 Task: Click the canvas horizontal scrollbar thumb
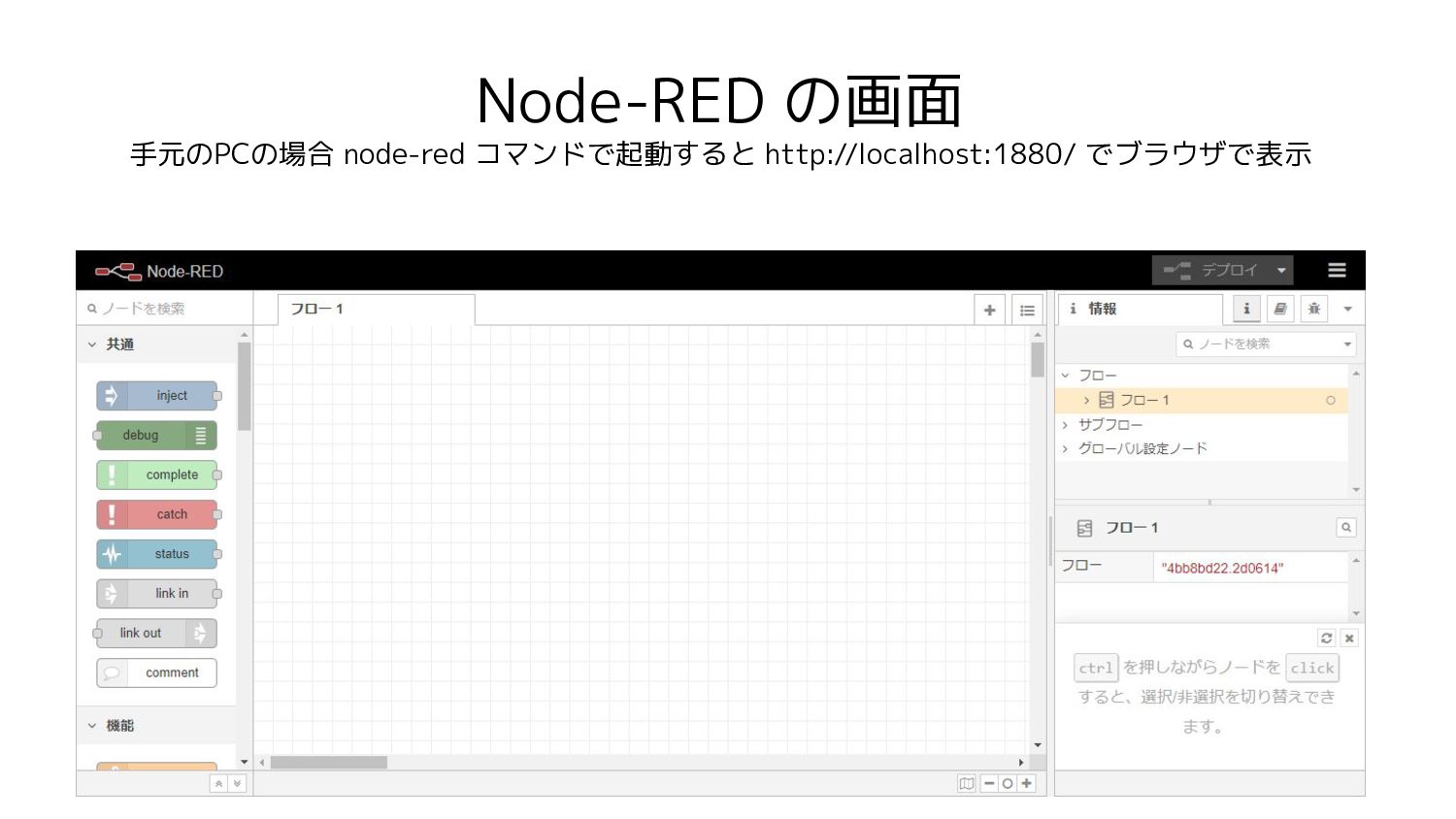(x=329, y=763)
